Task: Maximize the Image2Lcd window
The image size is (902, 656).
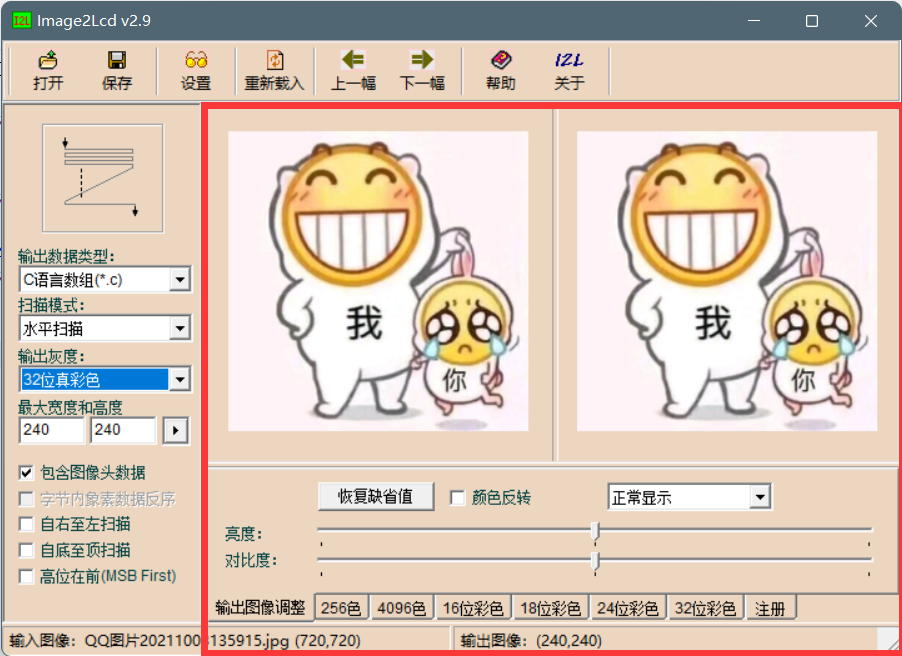Action: click(x=812, y=21)
